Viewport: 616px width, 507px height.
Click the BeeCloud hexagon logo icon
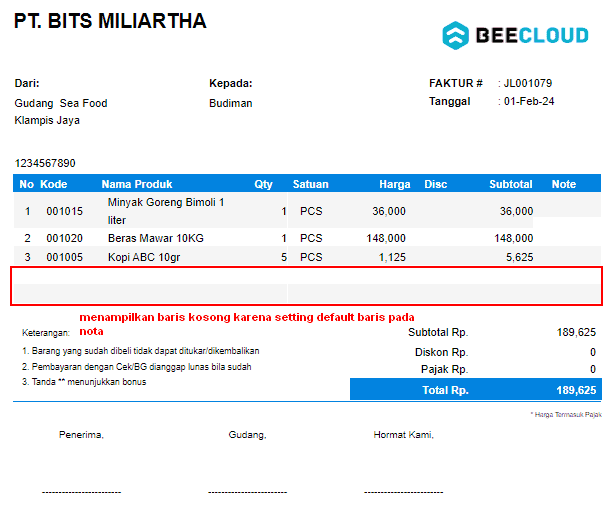coord(455,35)
